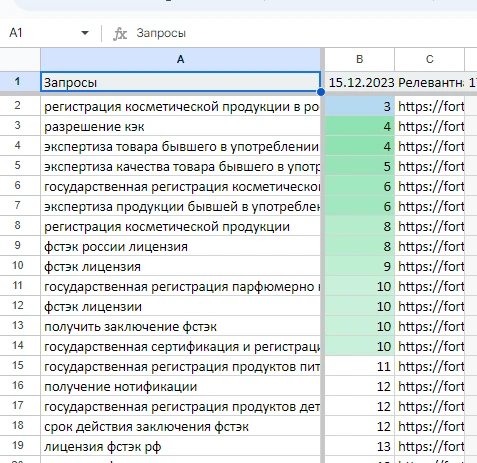Select column B header
477x463 pixels.
pyautogui.click(x=360, y=59)
